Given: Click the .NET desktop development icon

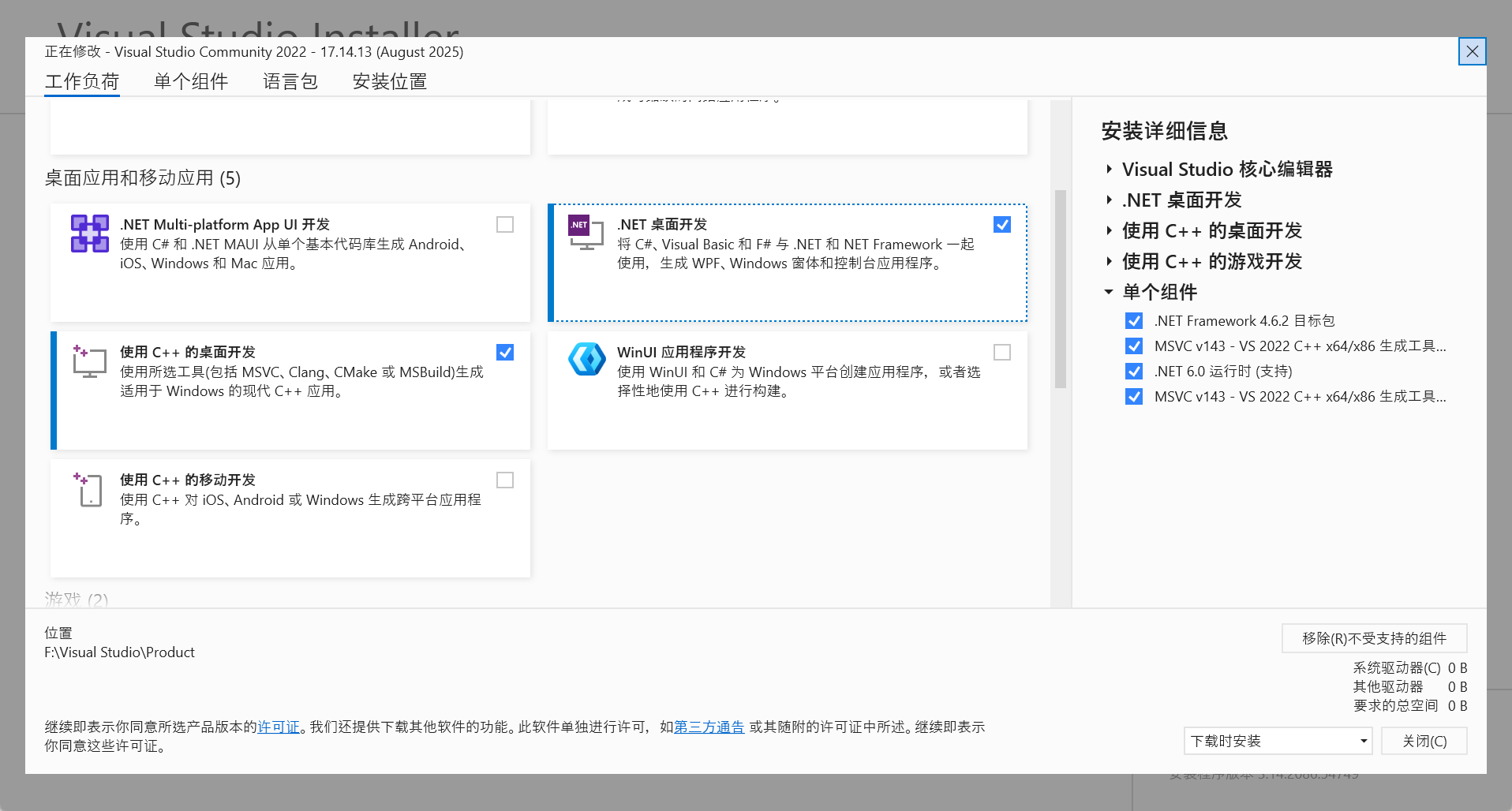Looking at the screenshot, I should pos(586,233).
